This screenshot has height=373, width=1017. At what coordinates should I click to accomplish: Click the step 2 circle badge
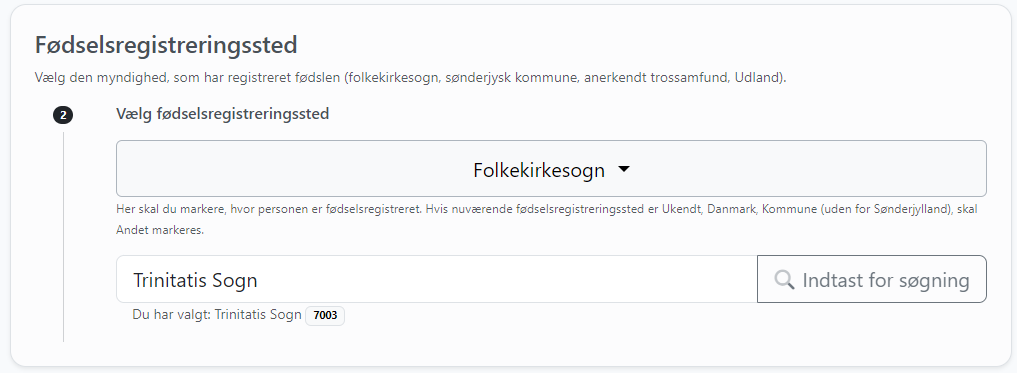[x=63, y=115]
